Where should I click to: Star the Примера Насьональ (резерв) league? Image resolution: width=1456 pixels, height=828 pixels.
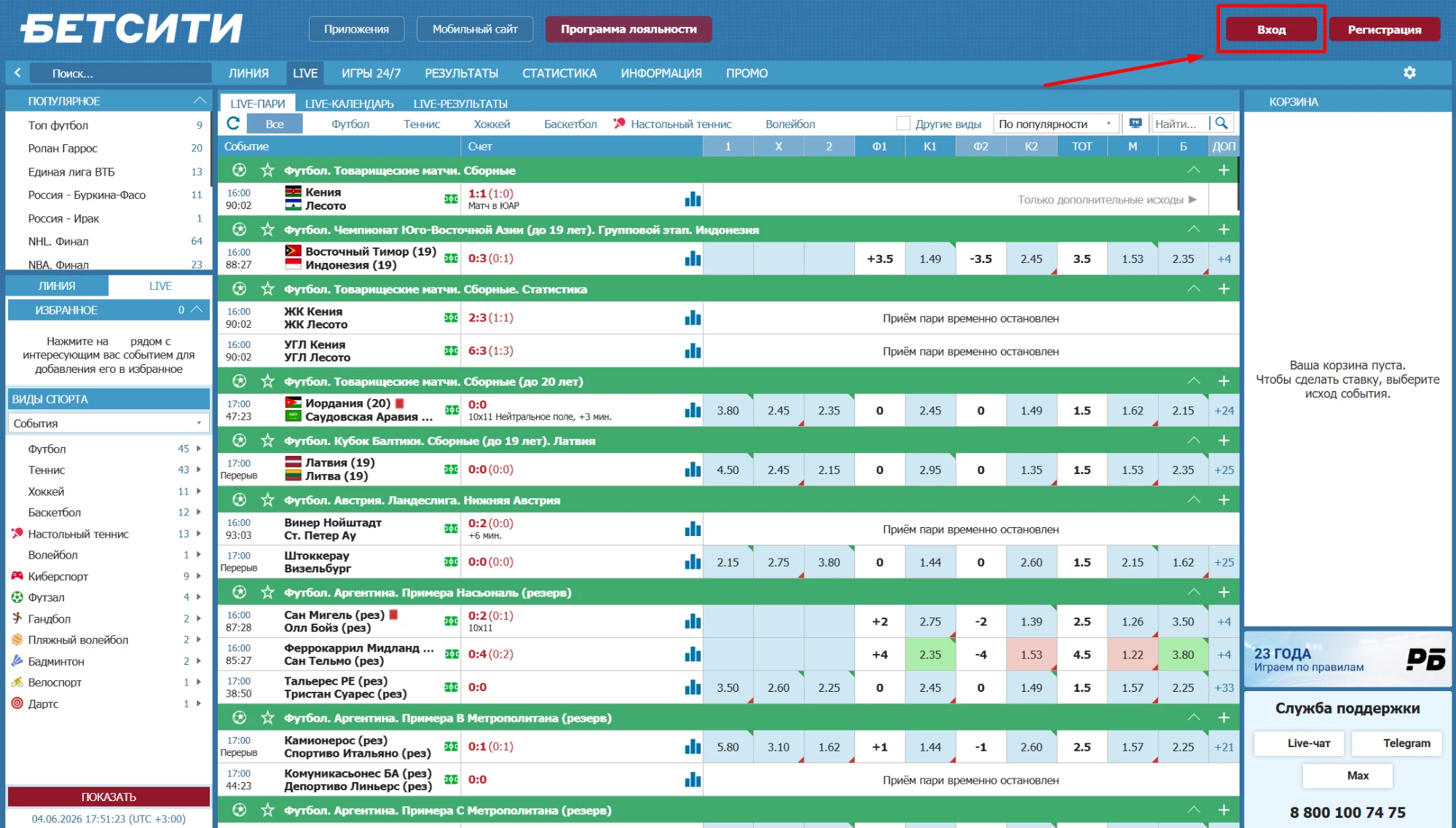tap(267, 592)
